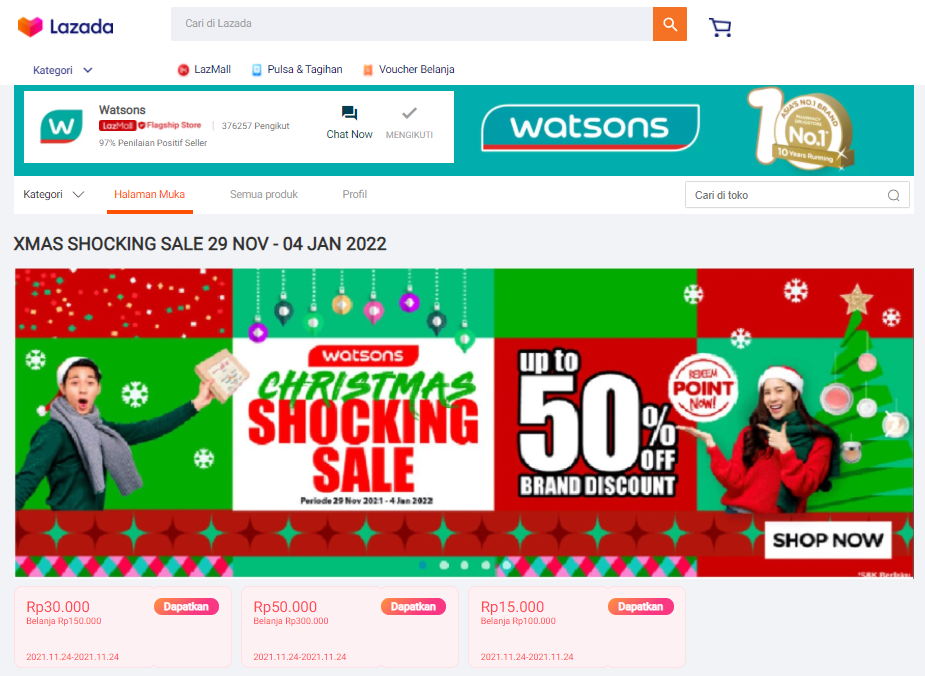Open the shopping cart icon
The width and height of the screenshot is (925, 676).
(x=720, y=27)
